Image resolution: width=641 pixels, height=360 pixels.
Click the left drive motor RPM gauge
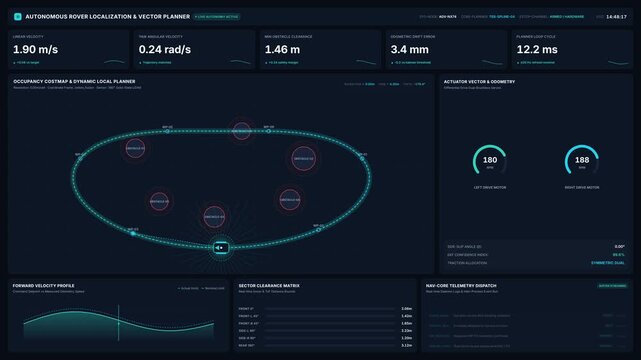(490, 160)
